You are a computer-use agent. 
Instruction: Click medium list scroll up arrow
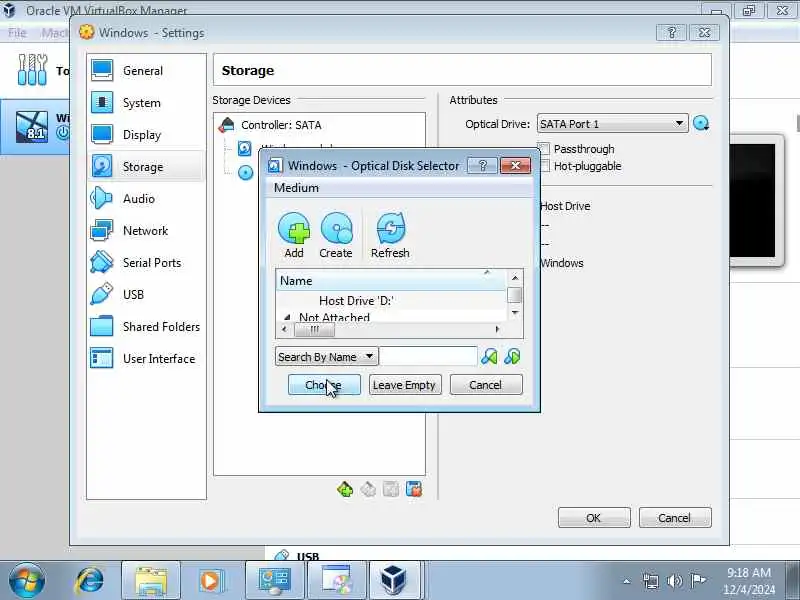tap(515, 278)
